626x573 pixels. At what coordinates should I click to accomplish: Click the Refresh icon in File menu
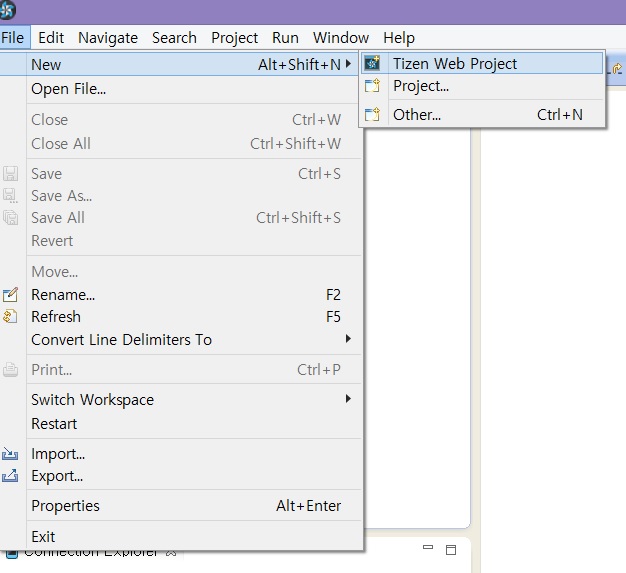(x=10, y=317)
